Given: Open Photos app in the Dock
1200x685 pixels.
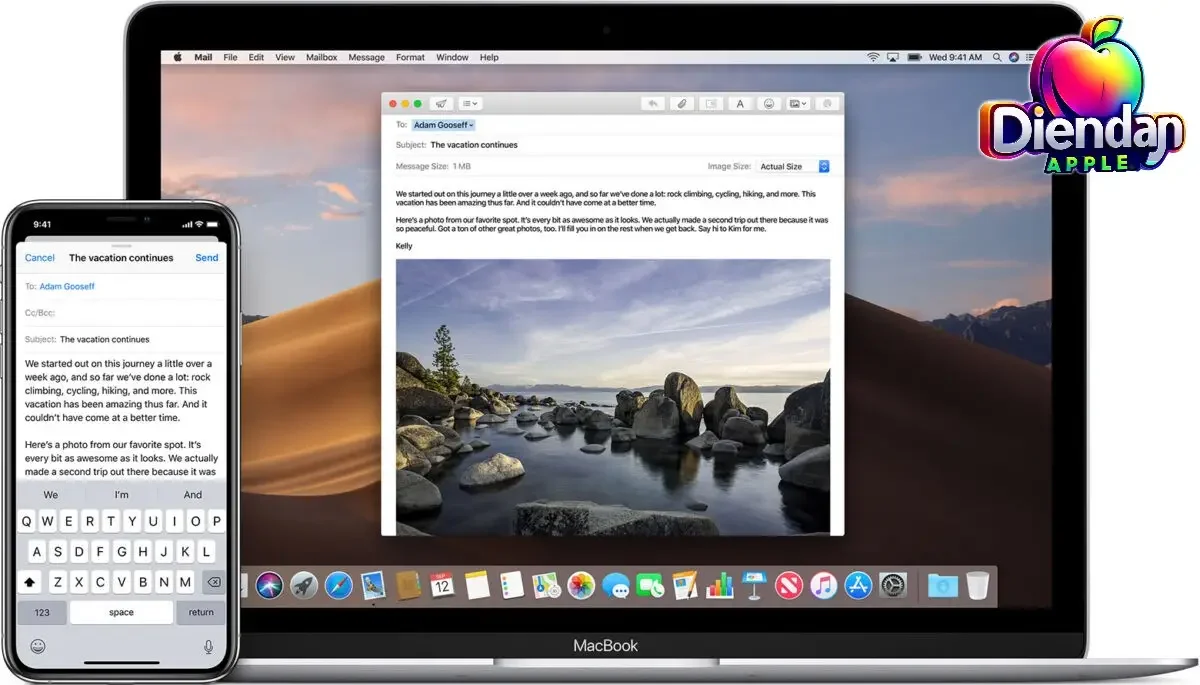Looking at the screenshot, I should click(581, 585).
